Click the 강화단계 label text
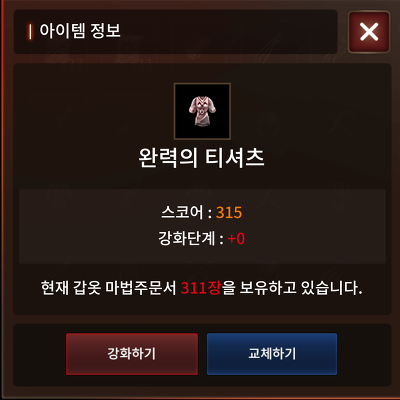The image size is (400, 400). 187,239
